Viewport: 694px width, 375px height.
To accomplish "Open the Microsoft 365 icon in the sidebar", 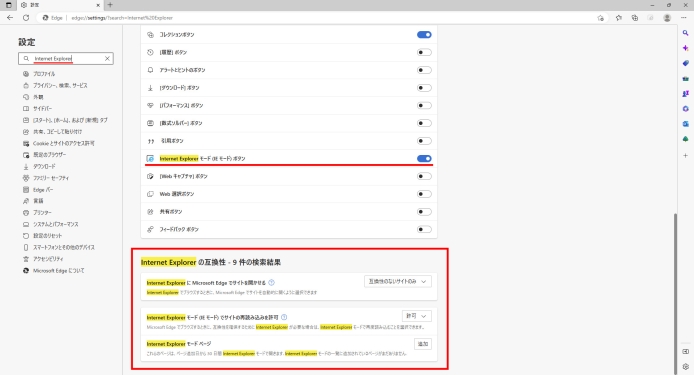I will [685, 108].
